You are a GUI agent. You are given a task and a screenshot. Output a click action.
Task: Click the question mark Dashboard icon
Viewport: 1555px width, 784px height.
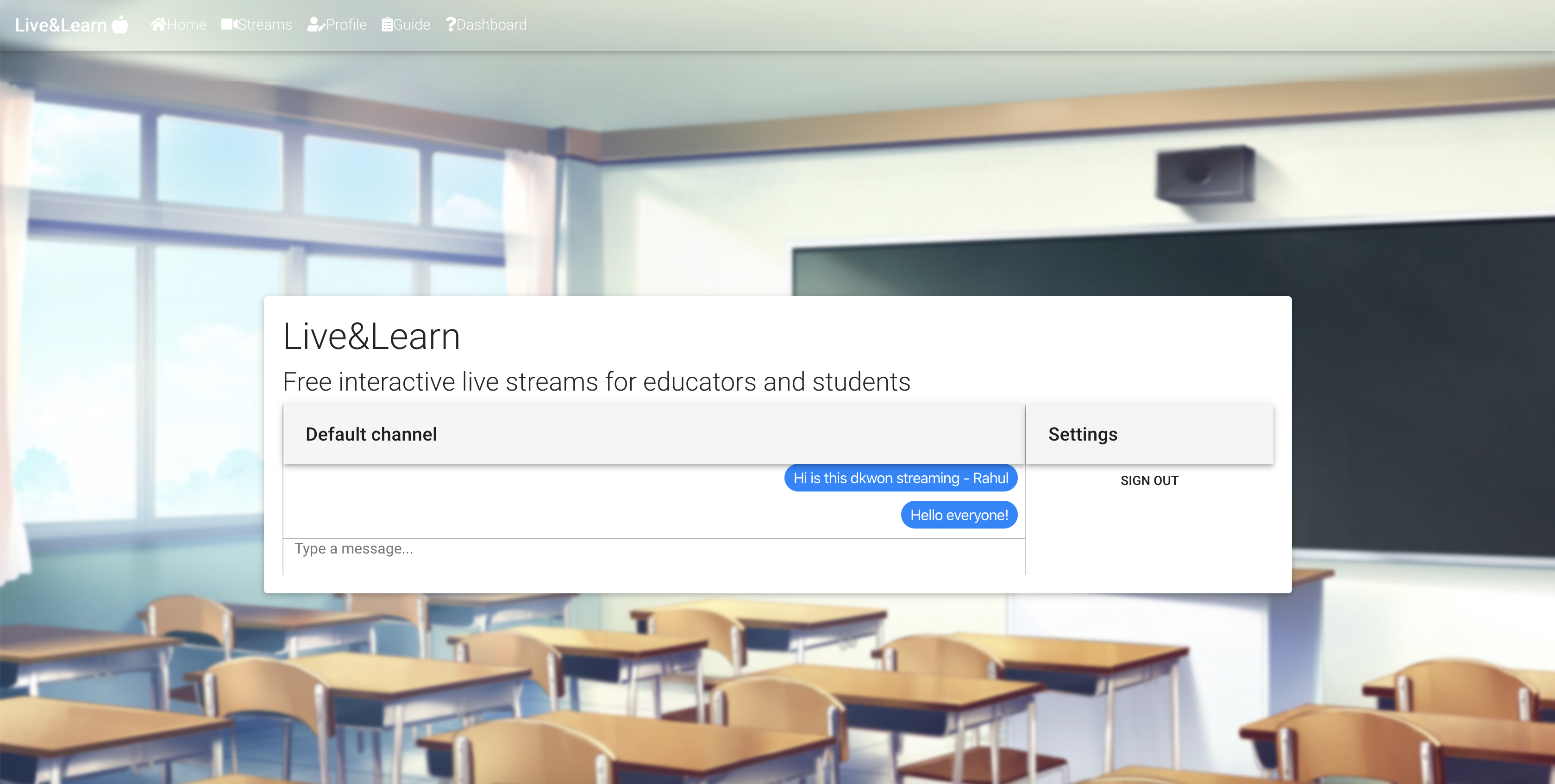click(x=450, y=24)
